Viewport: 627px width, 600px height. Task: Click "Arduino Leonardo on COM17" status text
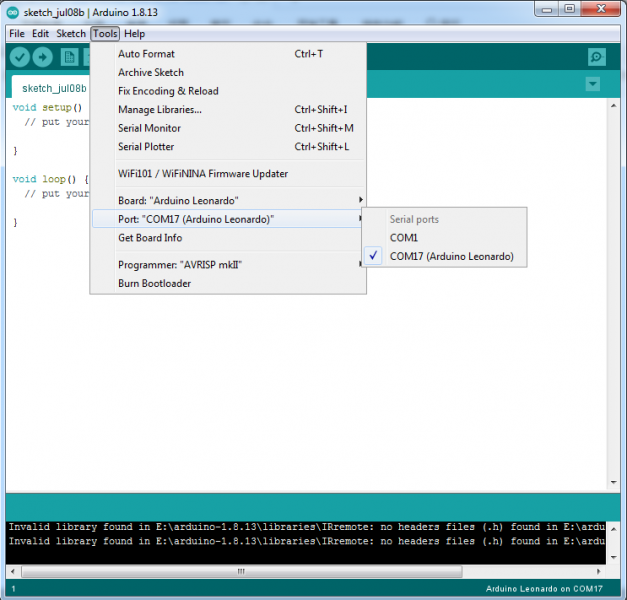point(544,589)
